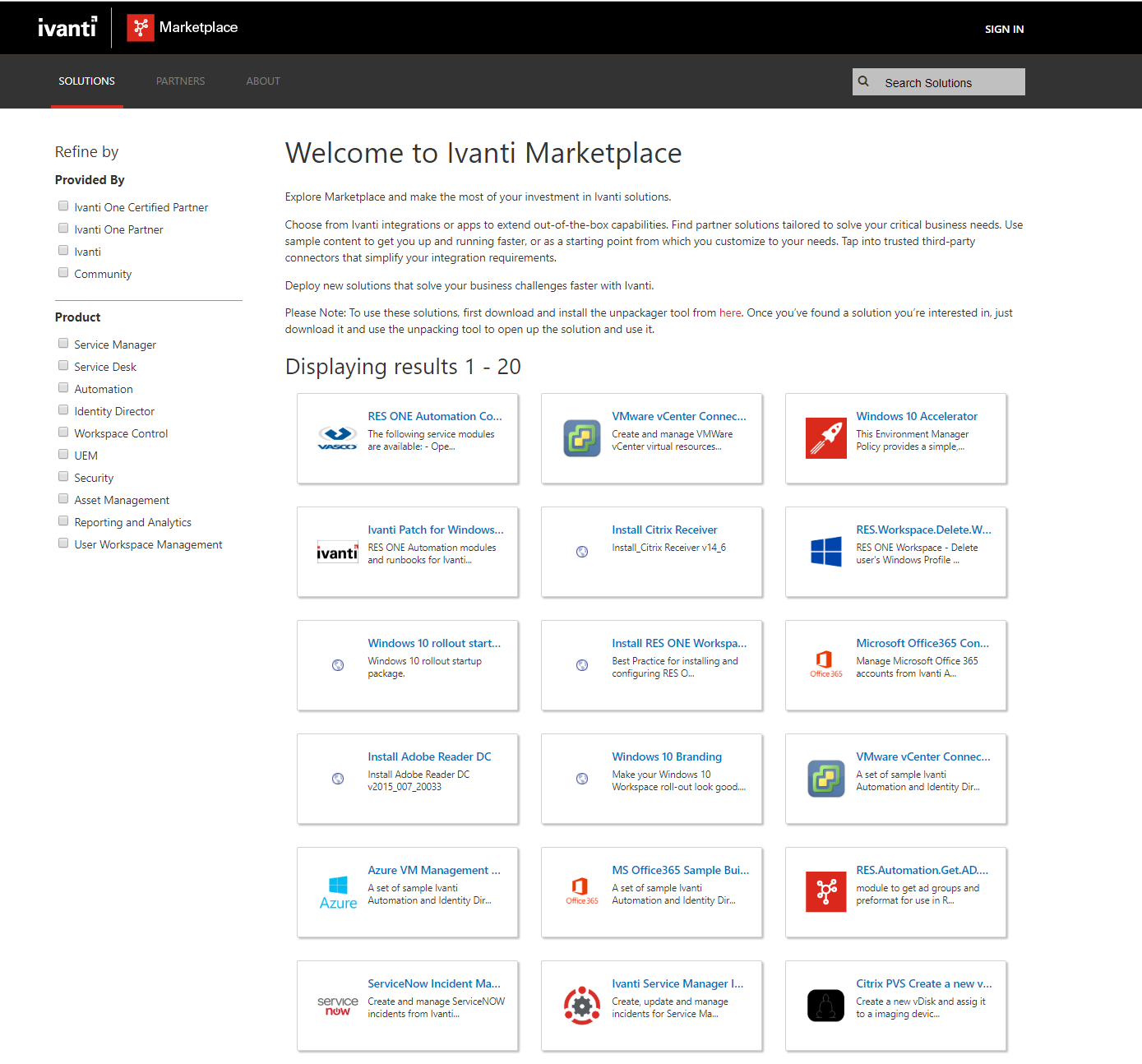Open the About tab
Screen dimensions: 1142x1064
(x=263, y=81)
